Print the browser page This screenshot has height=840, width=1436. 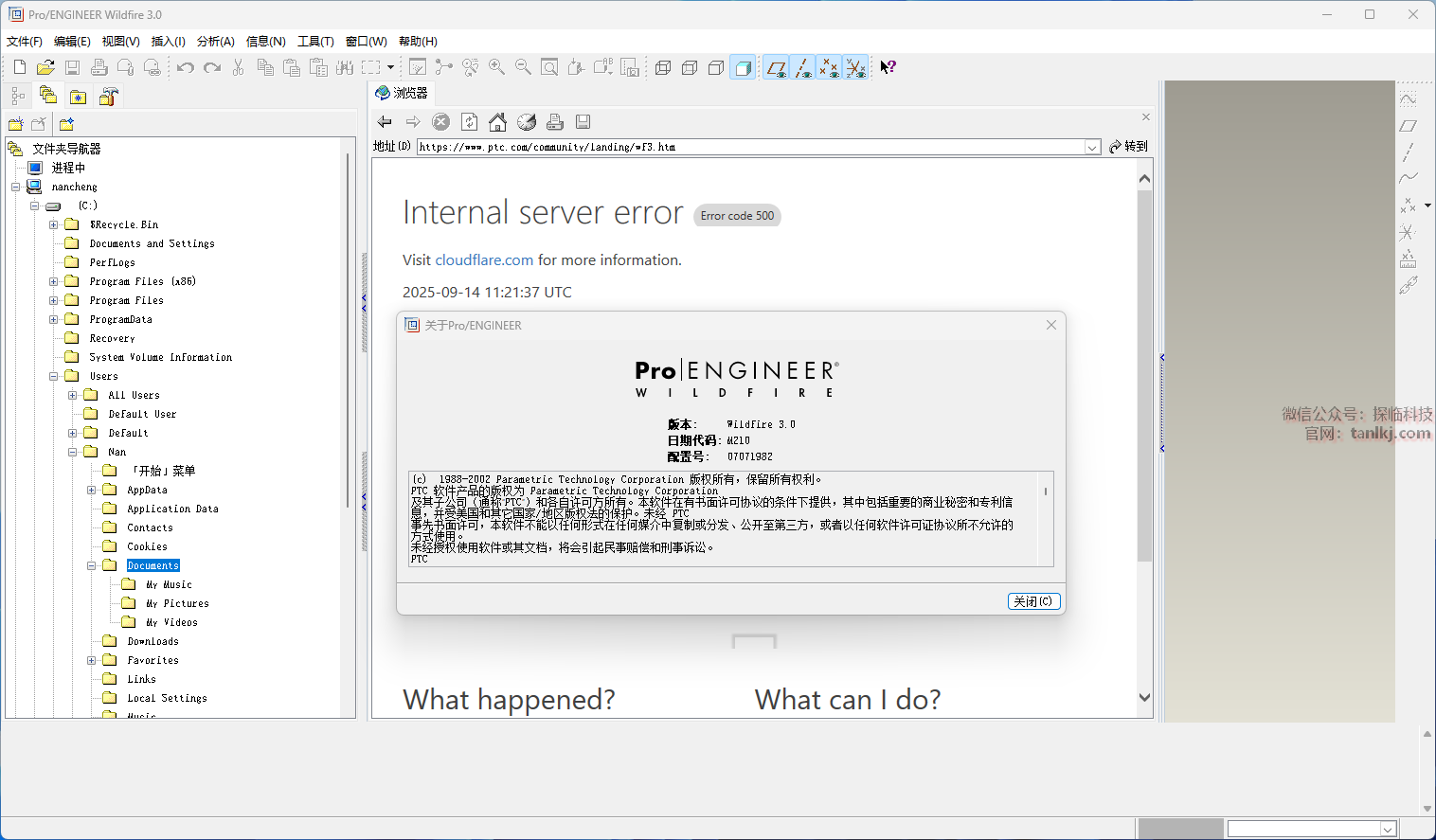pyautogui.click(x=555, y=121)
